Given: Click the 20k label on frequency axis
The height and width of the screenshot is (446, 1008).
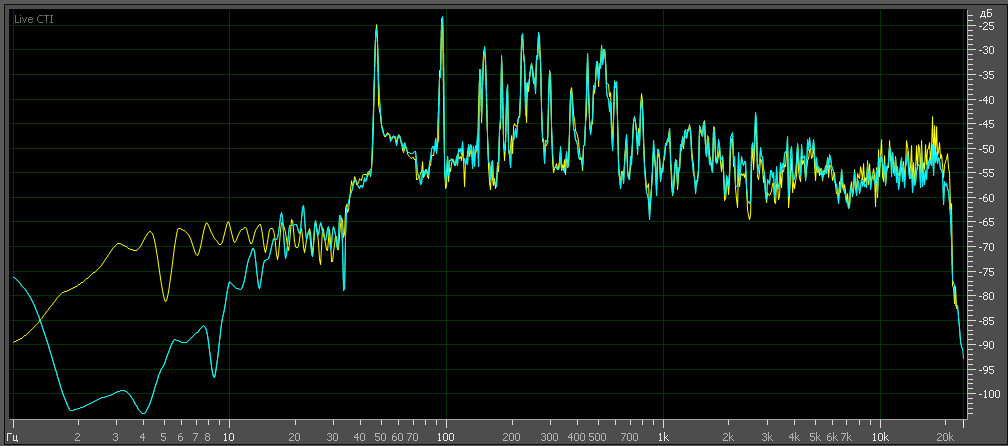Looking at the screenshot, I should click(945, 437).
